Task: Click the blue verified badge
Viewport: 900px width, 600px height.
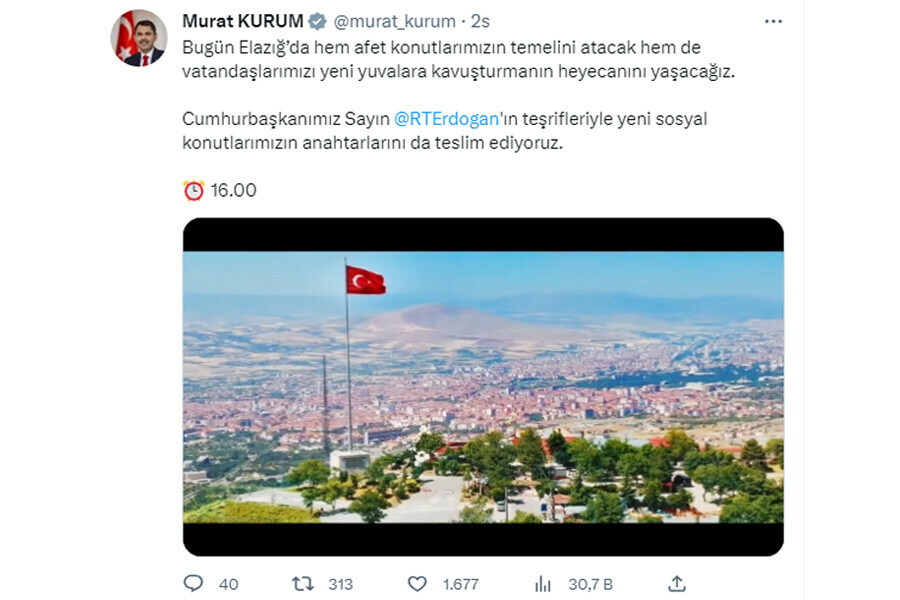Action: coord(317,21)
